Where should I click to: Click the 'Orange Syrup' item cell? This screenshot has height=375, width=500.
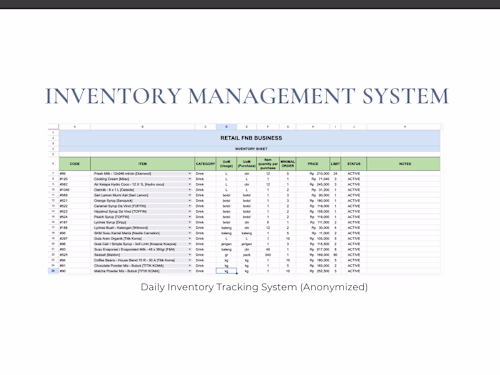142,201
